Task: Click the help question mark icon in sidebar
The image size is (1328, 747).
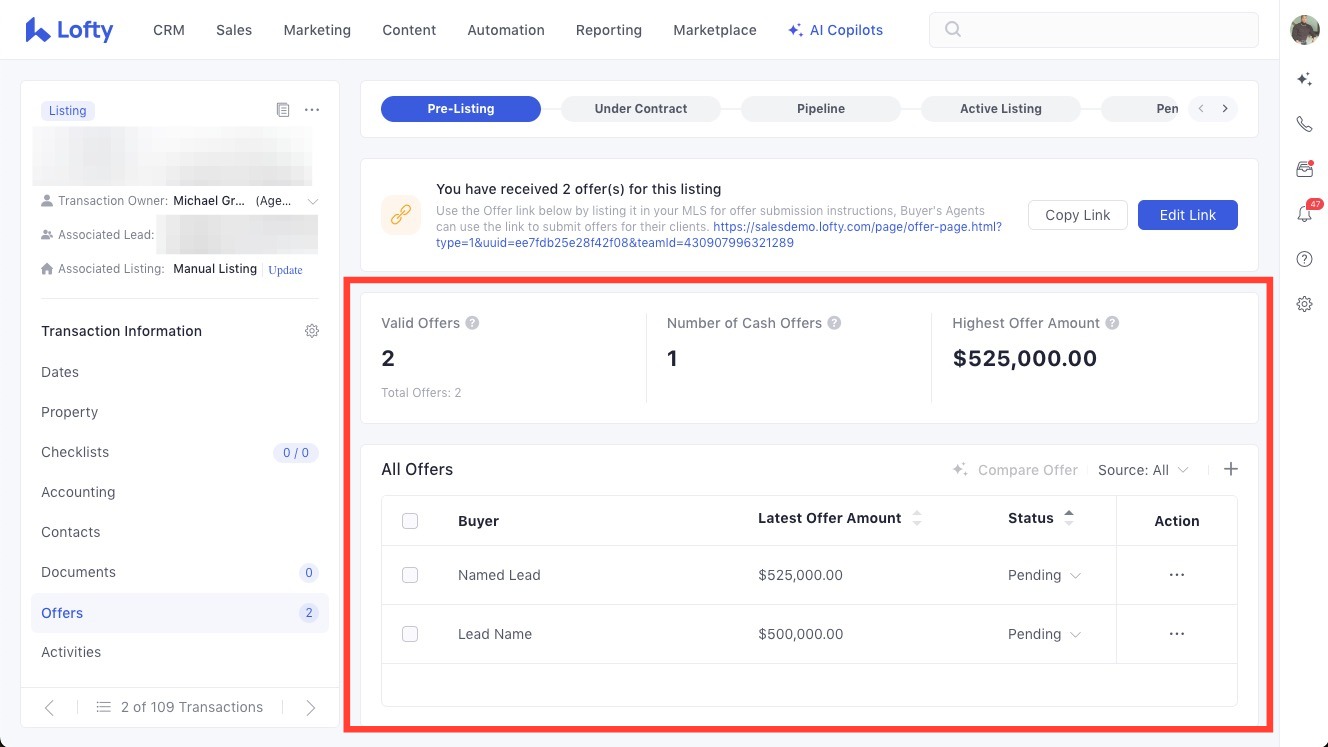Action: point(1304,259)
